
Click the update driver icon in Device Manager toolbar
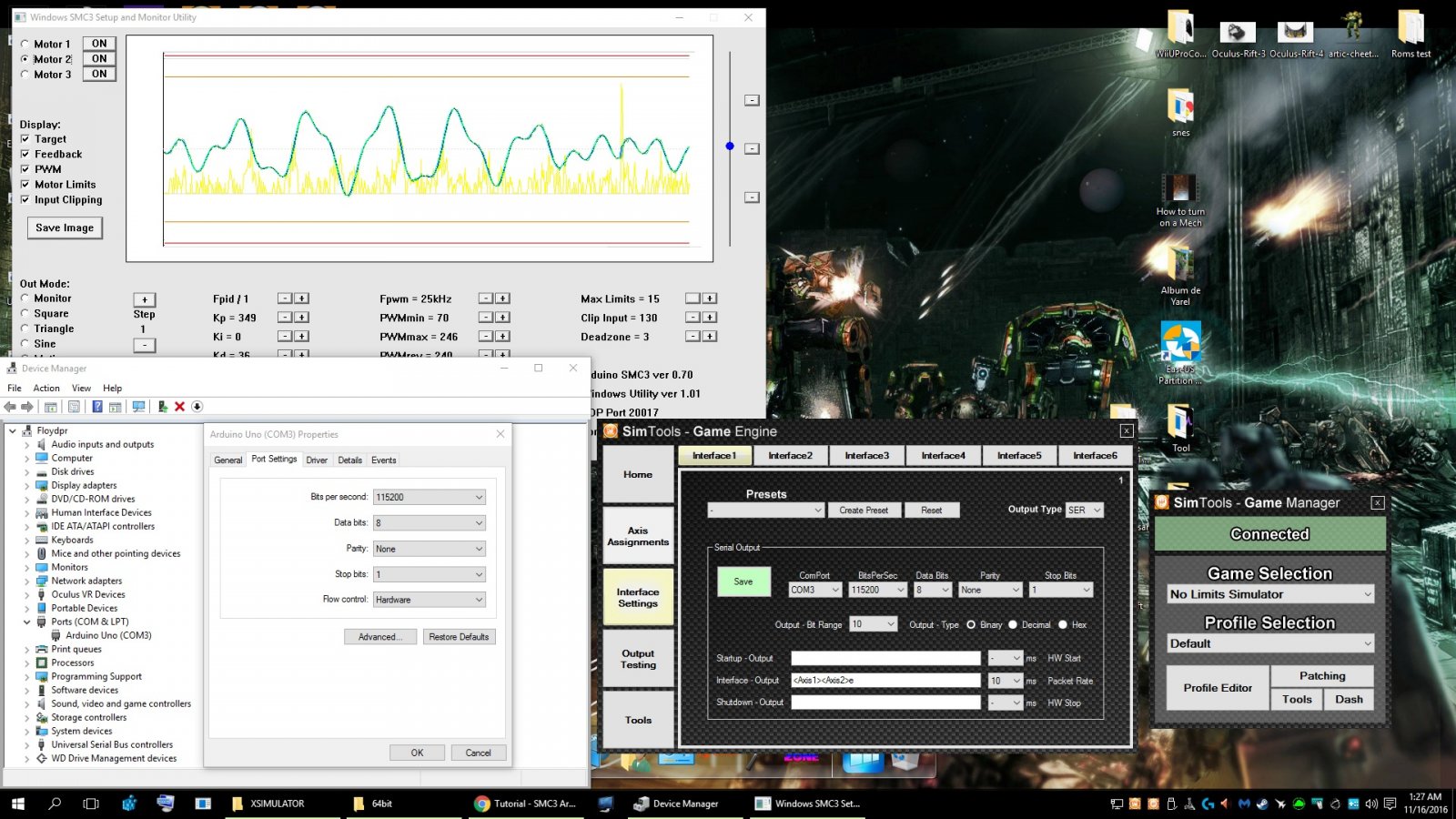coord(162,407)
